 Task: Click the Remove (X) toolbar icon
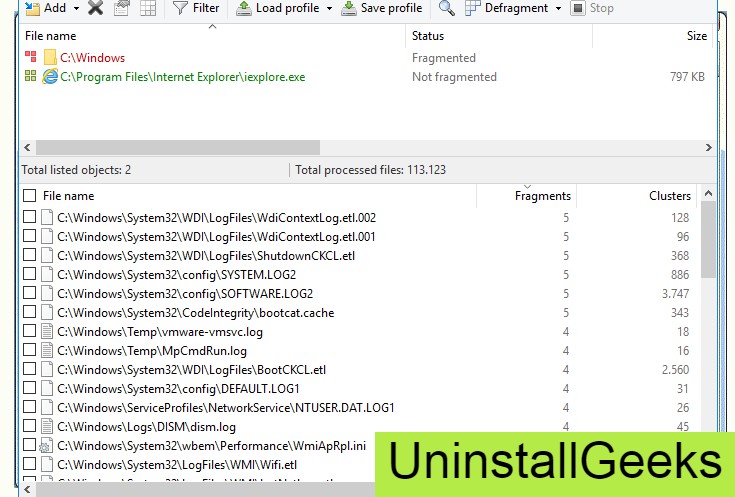tap(96, 8)
